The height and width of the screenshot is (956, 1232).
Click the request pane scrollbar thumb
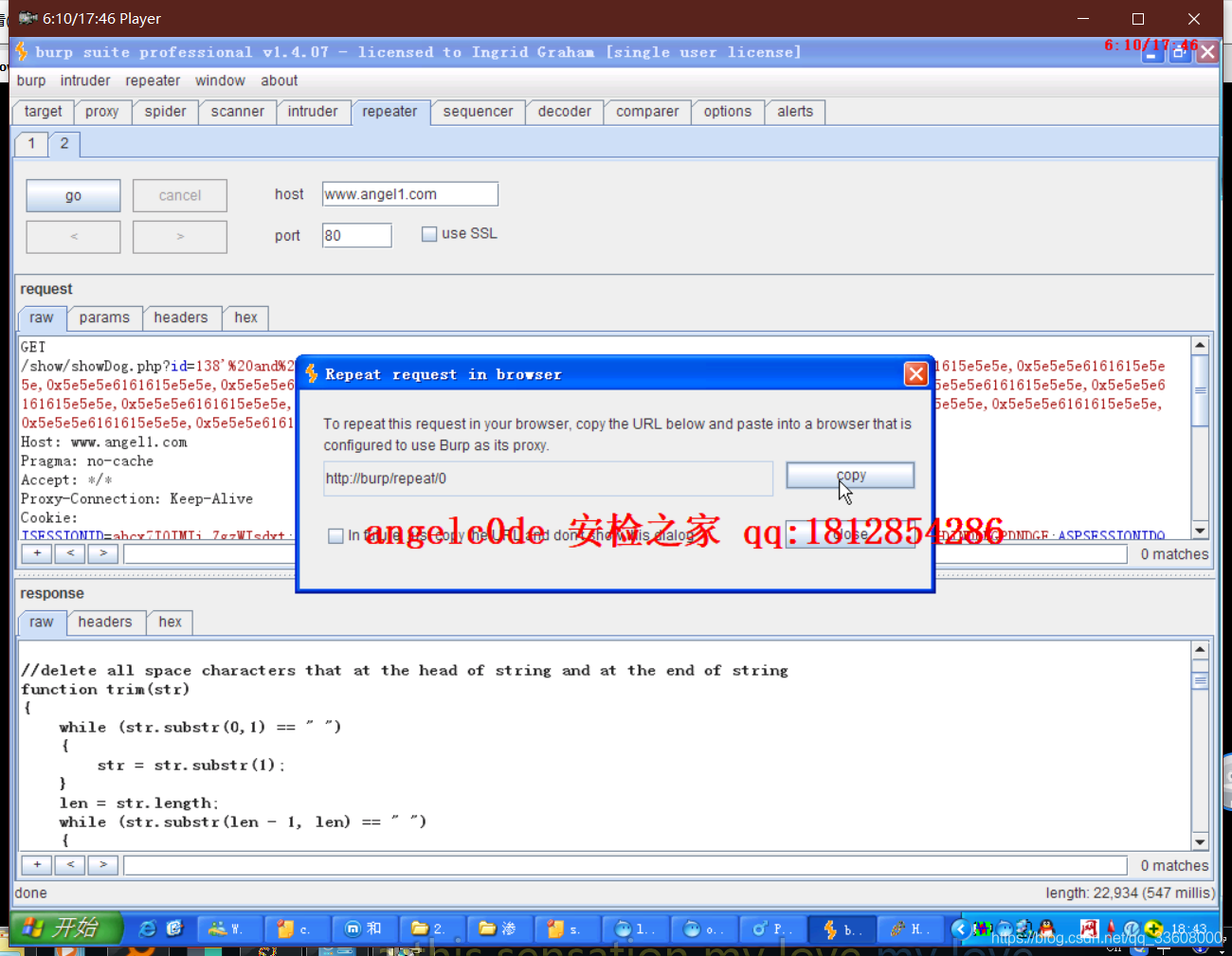coord(1200,390)
